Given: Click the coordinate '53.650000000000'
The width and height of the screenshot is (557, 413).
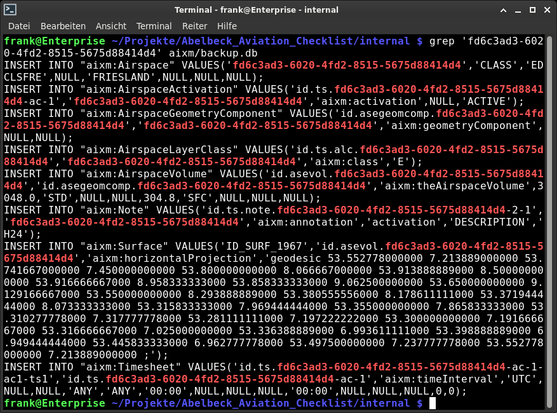Looking at the screenshot, I should [477, 283].
